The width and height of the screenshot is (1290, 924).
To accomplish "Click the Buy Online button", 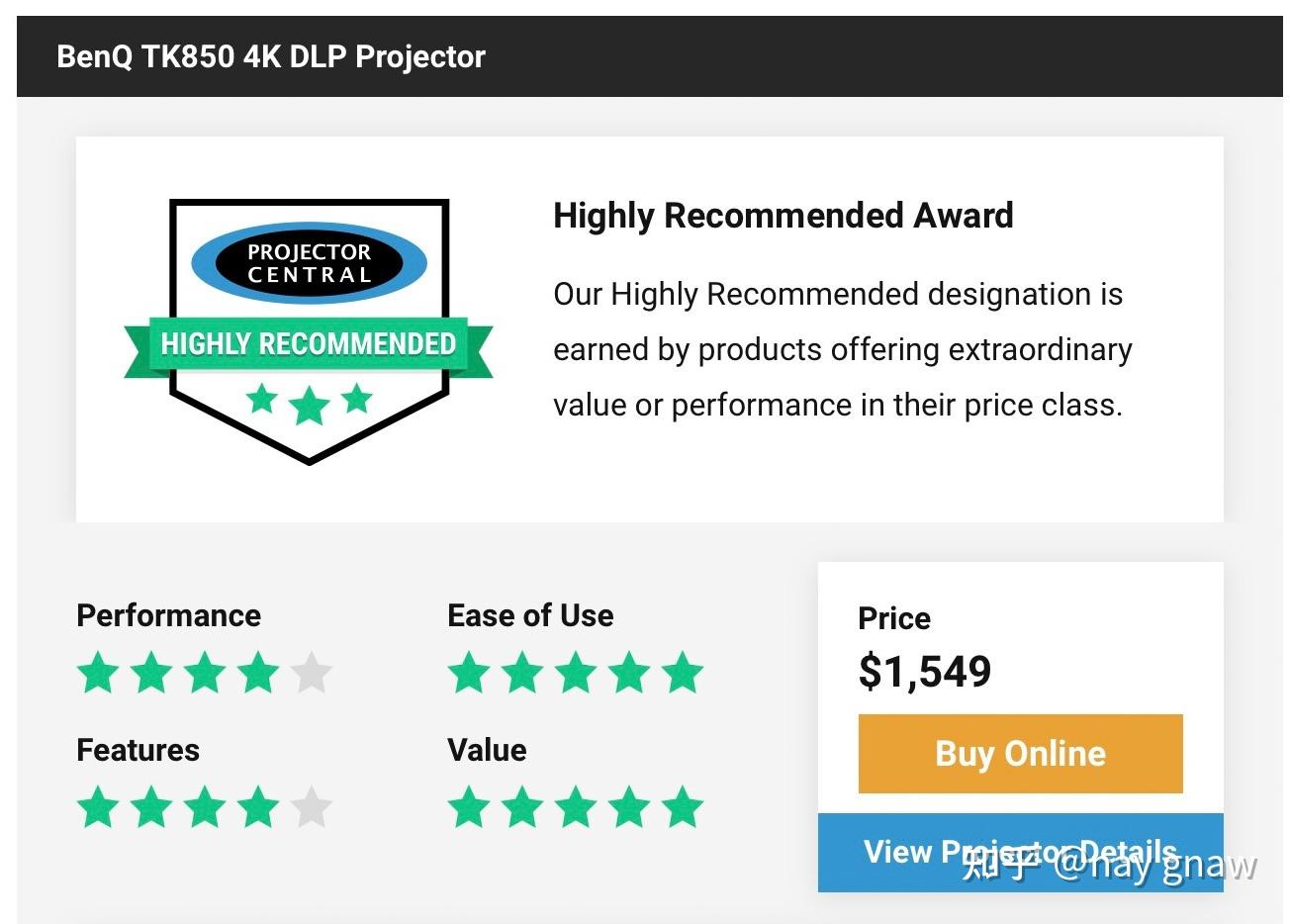I will coord(1020,754).
